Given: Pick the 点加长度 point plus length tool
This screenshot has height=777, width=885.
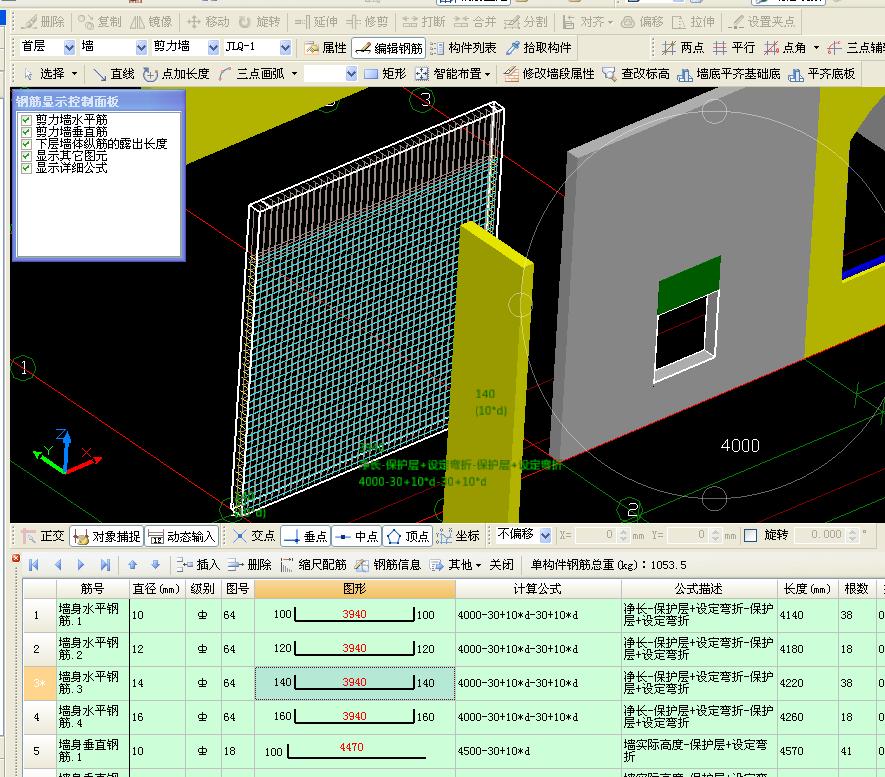Looking at the screenshot, I should click(176, 74).
